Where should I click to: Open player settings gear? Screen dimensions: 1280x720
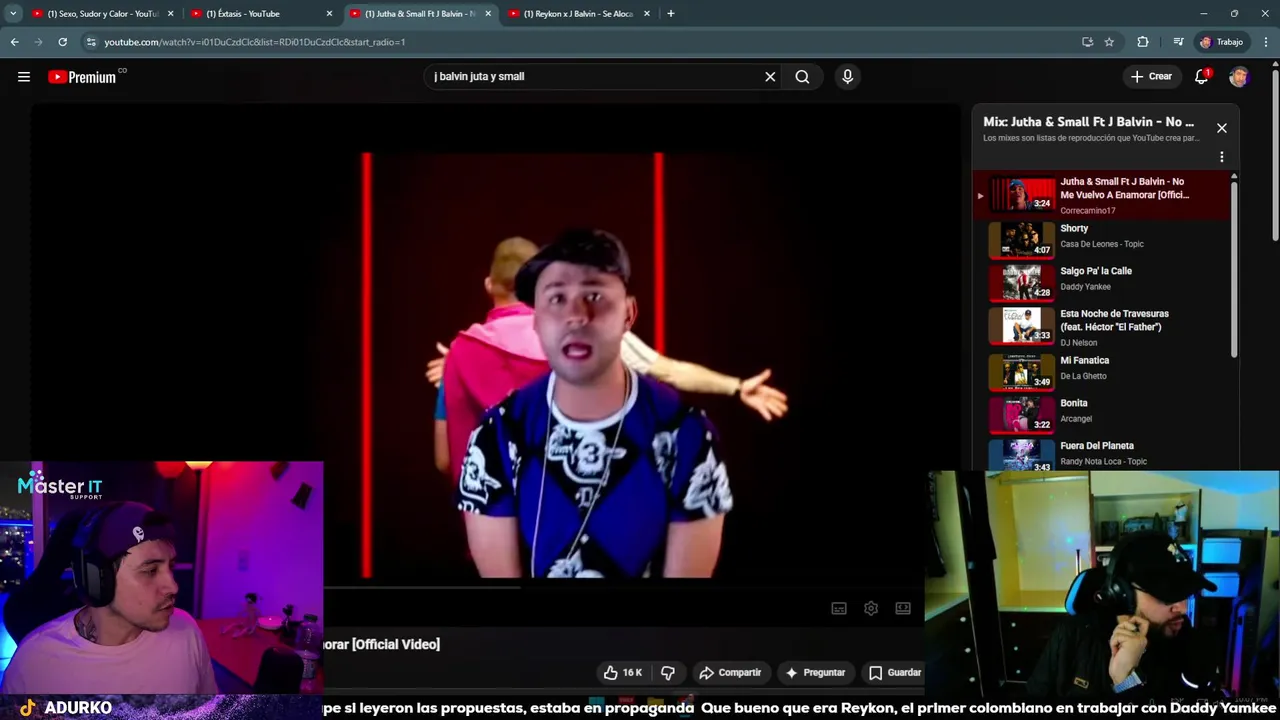coord(871,608)
